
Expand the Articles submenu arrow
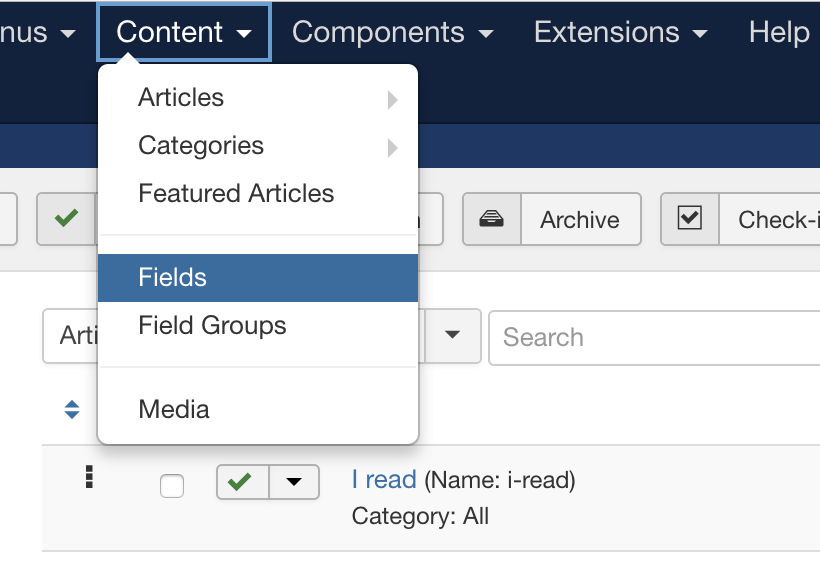[x=393, y=99]
